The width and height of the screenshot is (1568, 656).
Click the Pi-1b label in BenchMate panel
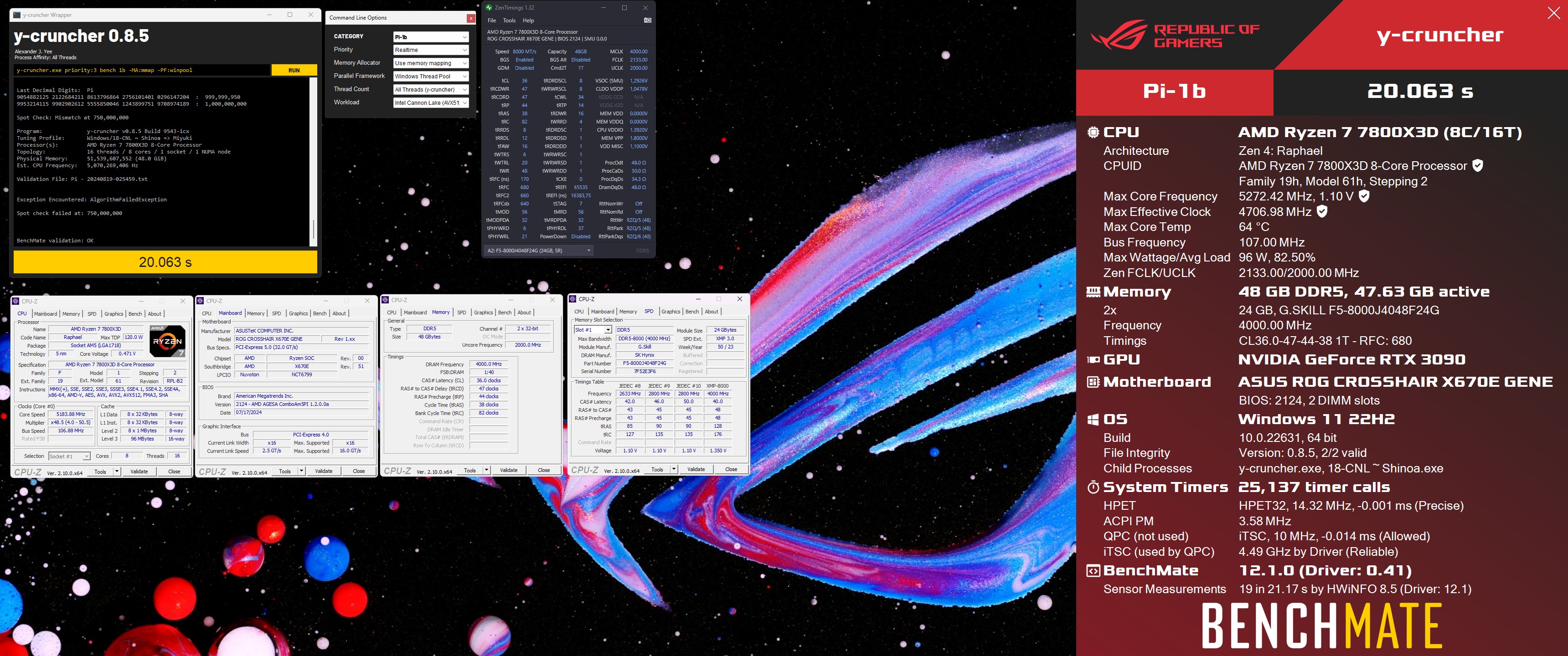point(1174,91)
